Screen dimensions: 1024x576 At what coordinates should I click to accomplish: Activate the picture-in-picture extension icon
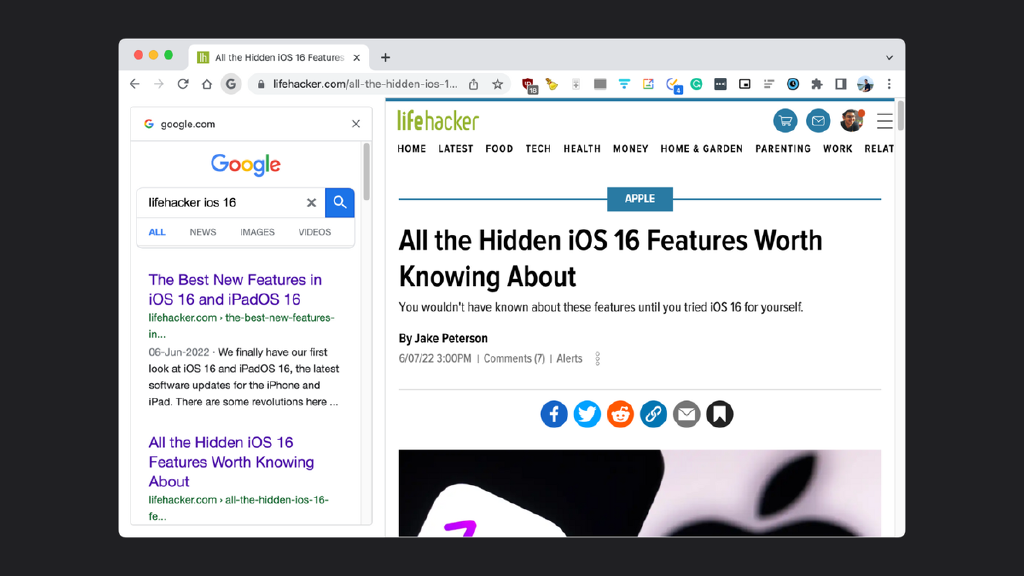(x=744, y=84)
